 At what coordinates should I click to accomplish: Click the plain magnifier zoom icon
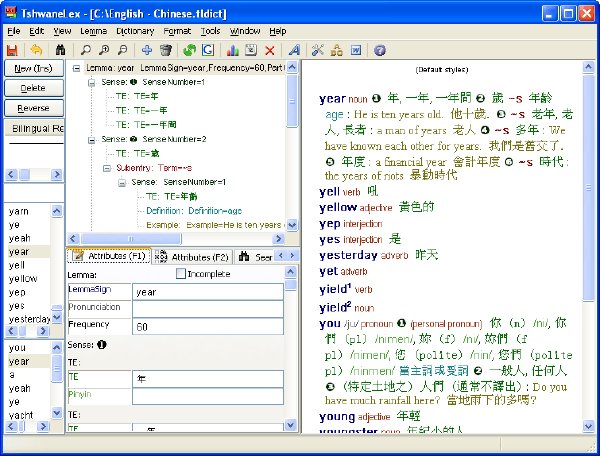[x=85, y=50]
